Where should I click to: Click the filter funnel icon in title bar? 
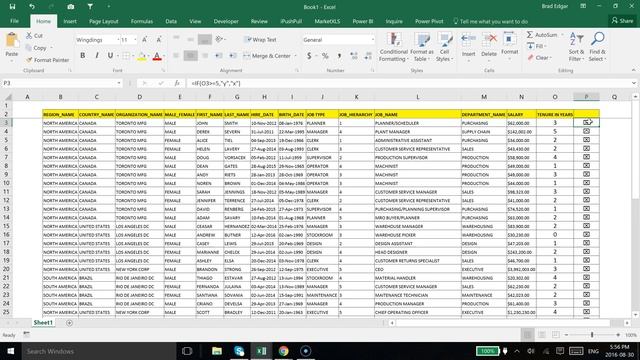click(x=90, y=7)
